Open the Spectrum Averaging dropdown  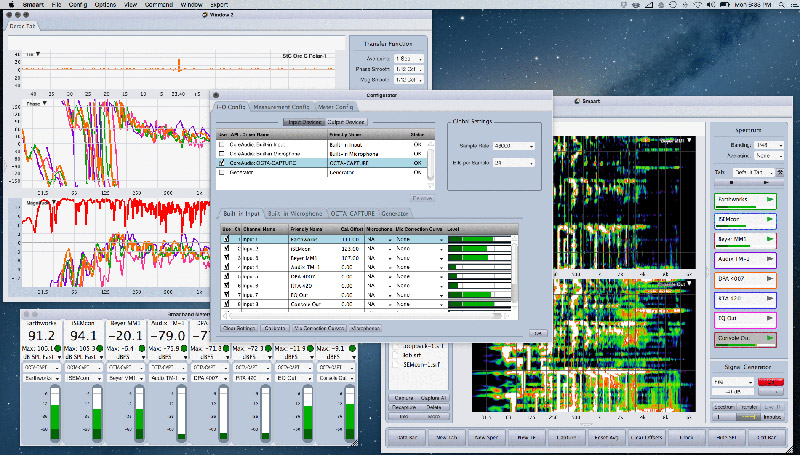coord(768,156)
